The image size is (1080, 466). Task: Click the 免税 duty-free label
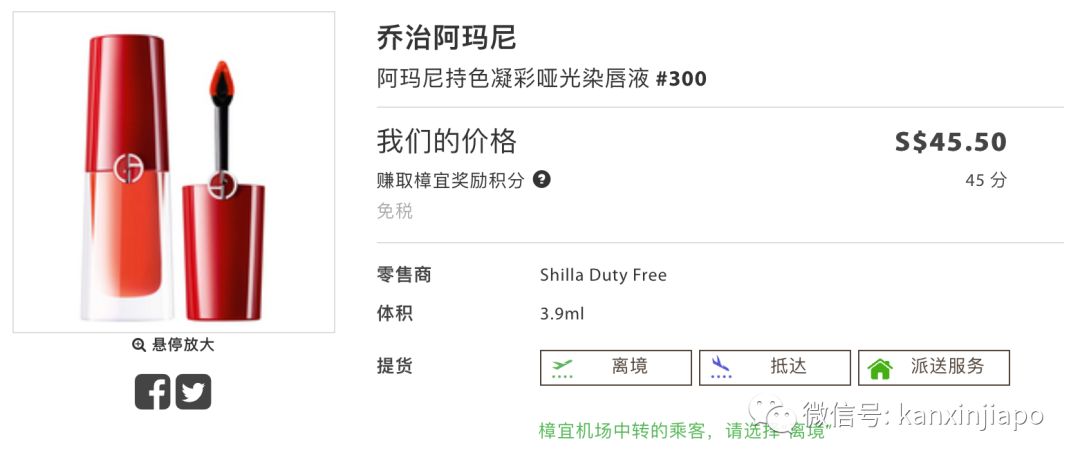click(x=394, y=211)
